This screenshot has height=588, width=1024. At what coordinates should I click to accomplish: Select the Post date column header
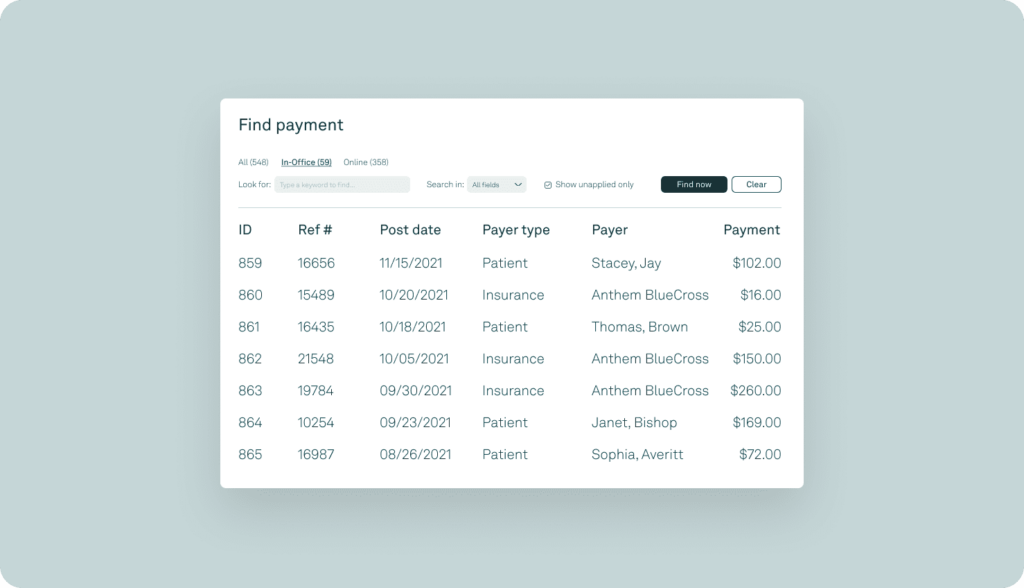point(410,230)
